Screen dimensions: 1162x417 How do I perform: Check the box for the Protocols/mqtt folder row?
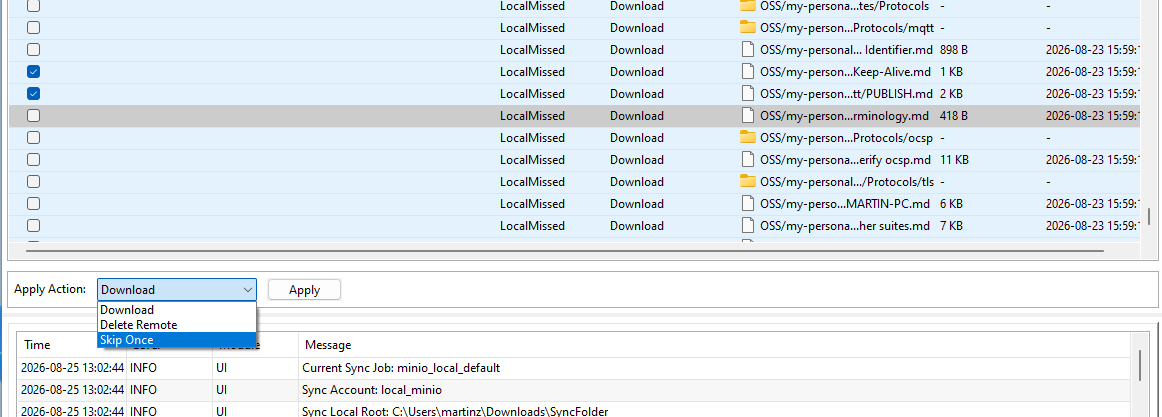(33, 28)
